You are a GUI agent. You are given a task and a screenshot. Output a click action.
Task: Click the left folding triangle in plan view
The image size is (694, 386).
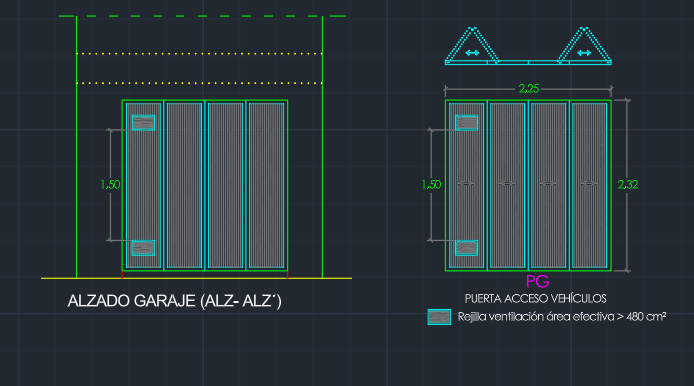[x=472, y=46]
